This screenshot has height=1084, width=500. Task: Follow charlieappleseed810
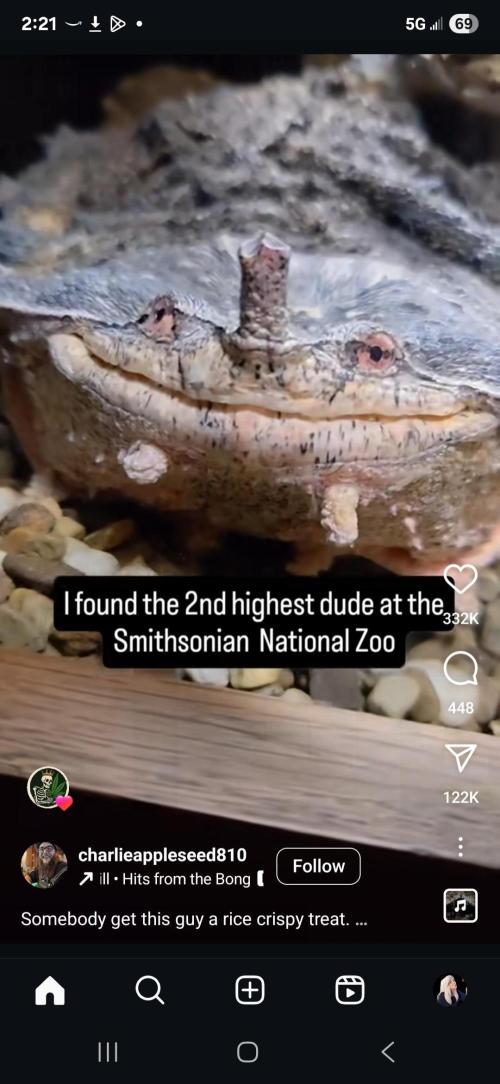tap(318, 866)
